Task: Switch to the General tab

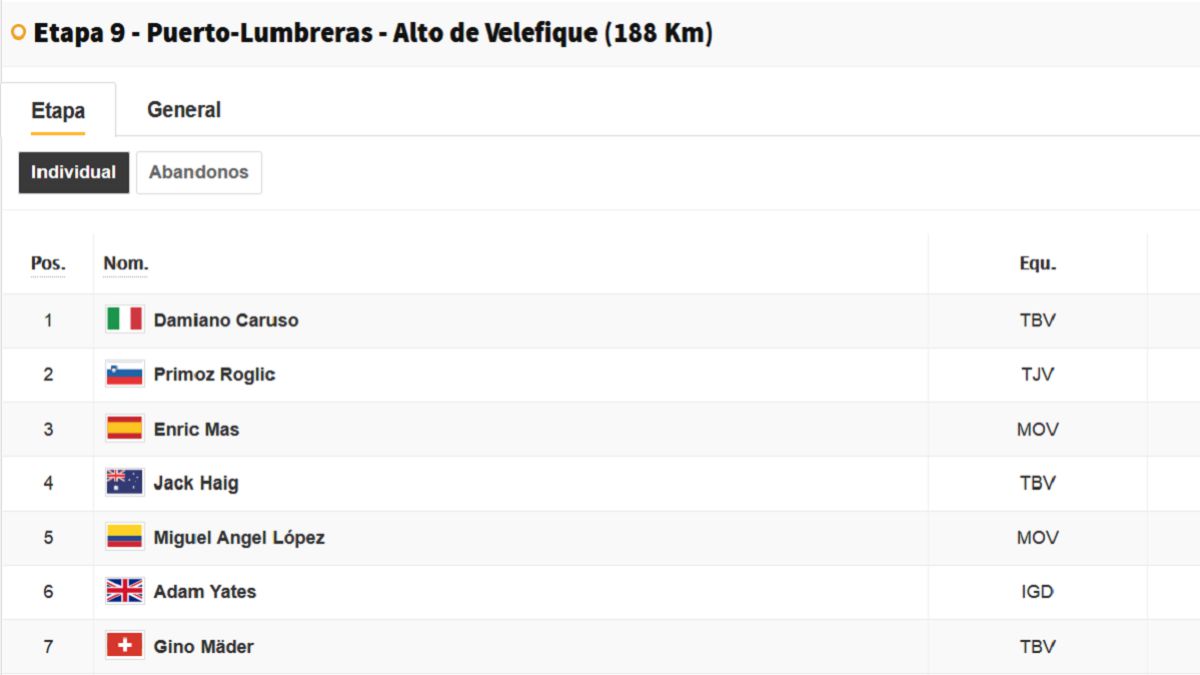Action: (184, 110)
